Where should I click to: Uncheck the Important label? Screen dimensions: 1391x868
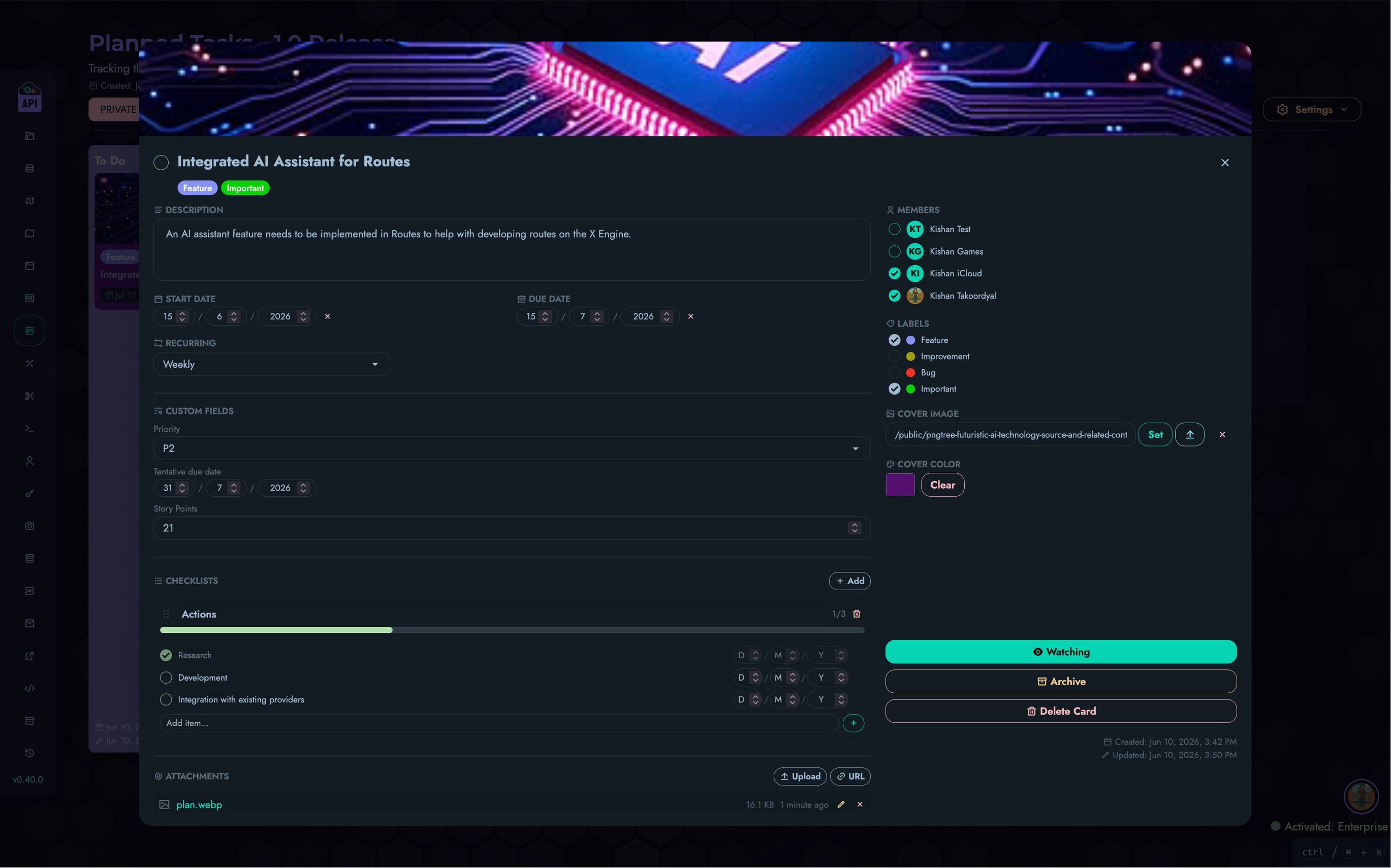(x=895, y=389)
